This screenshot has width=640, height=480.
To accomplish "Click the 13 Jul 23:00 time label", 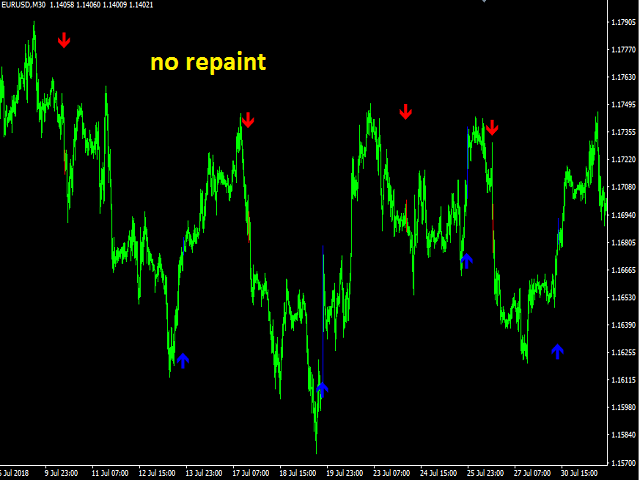I will (x=204, y=473).
